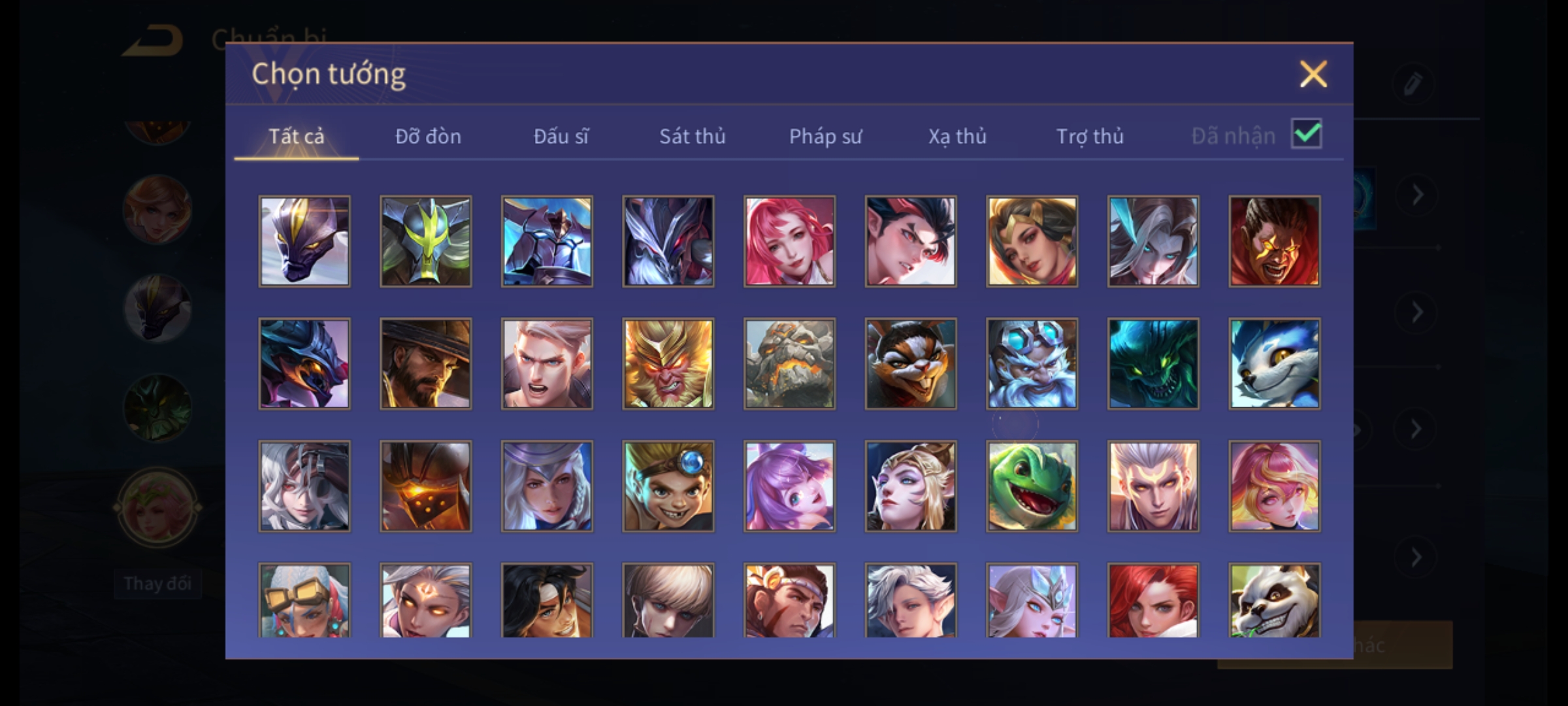The width and height of the screenshot is (1568, 706).
Task: Choose the purple dragon hero with yellow stripe
Action: pyautogui.click(x=304, y=241)
